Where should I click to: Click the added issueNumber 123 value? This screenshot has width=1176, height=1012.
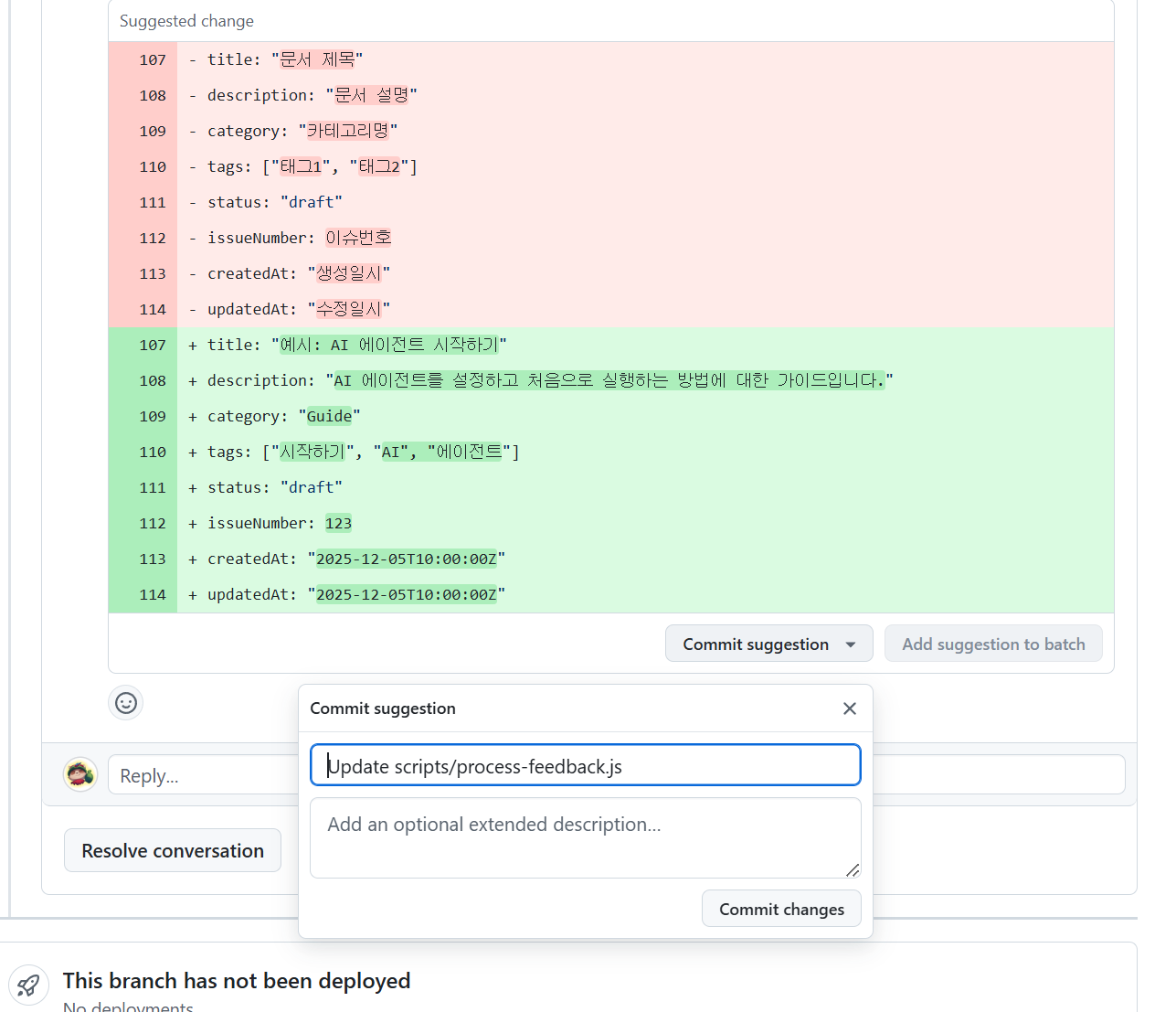click(x=338, y=524)
